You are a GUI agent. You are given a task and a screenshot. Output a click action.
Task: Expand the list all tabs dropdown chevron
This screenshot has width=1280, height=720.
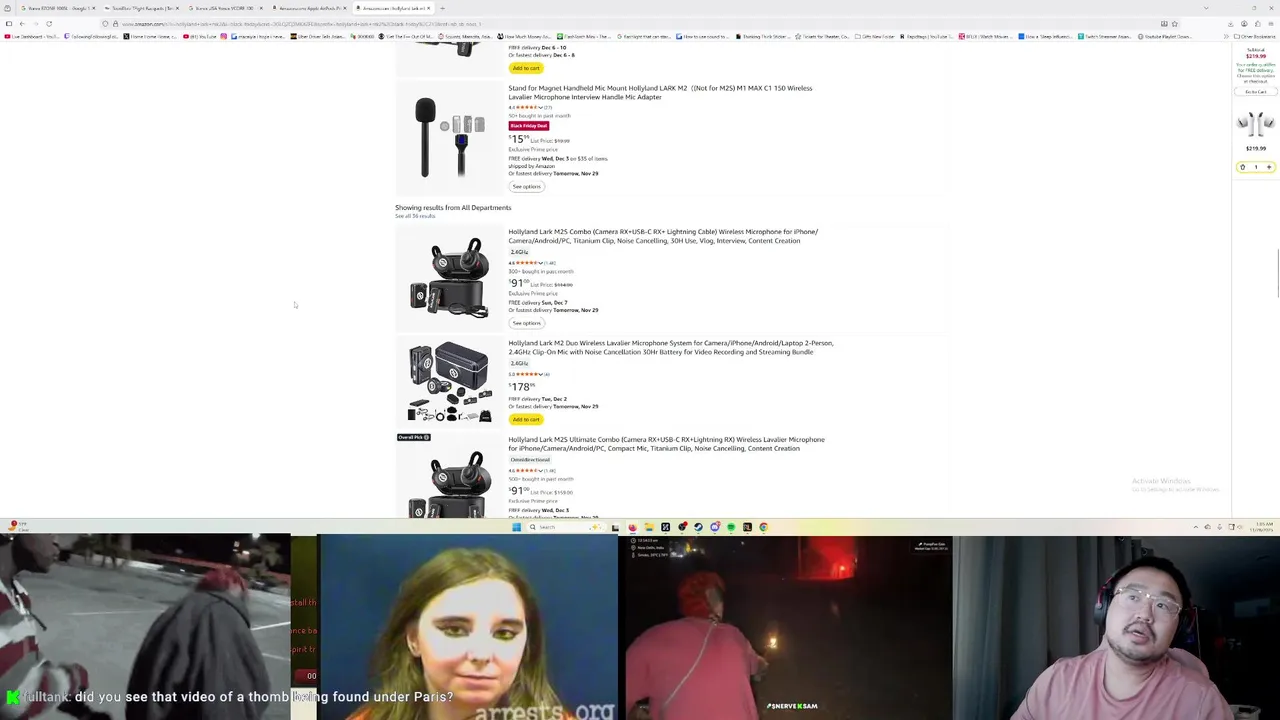point(1206,8)
